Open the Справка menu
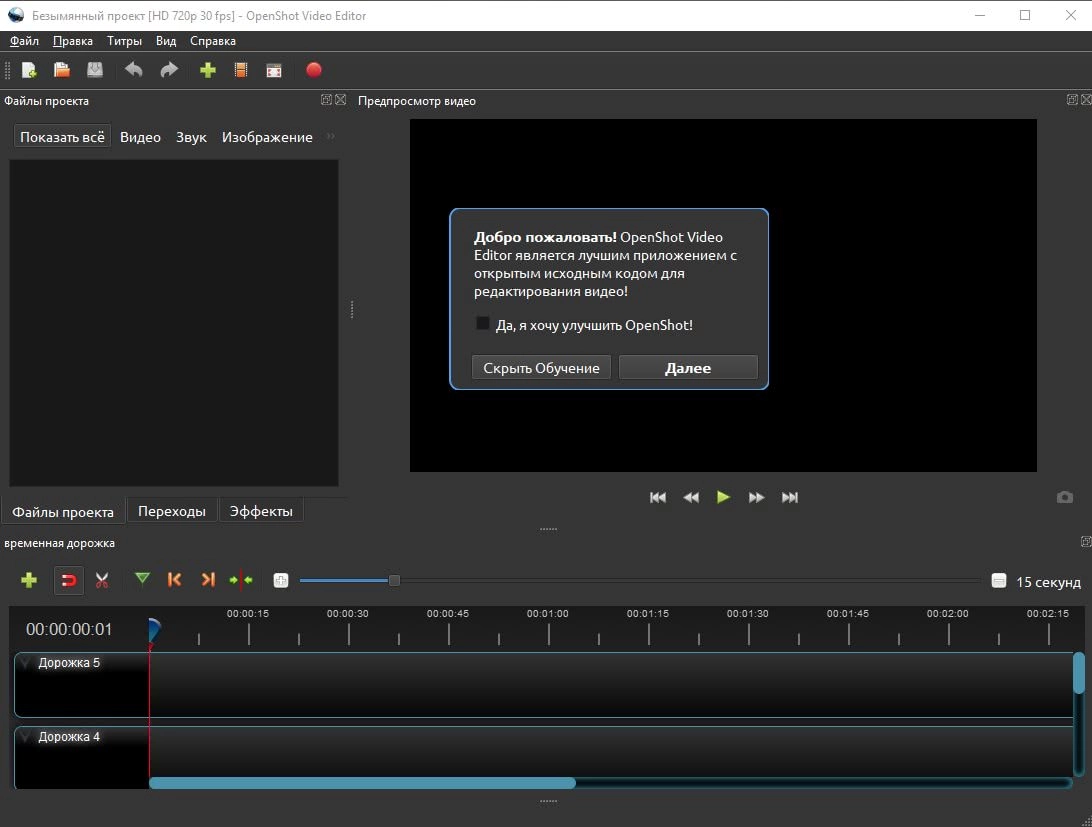The height and width of the screenshot is (827, 1092). (213, 41)
